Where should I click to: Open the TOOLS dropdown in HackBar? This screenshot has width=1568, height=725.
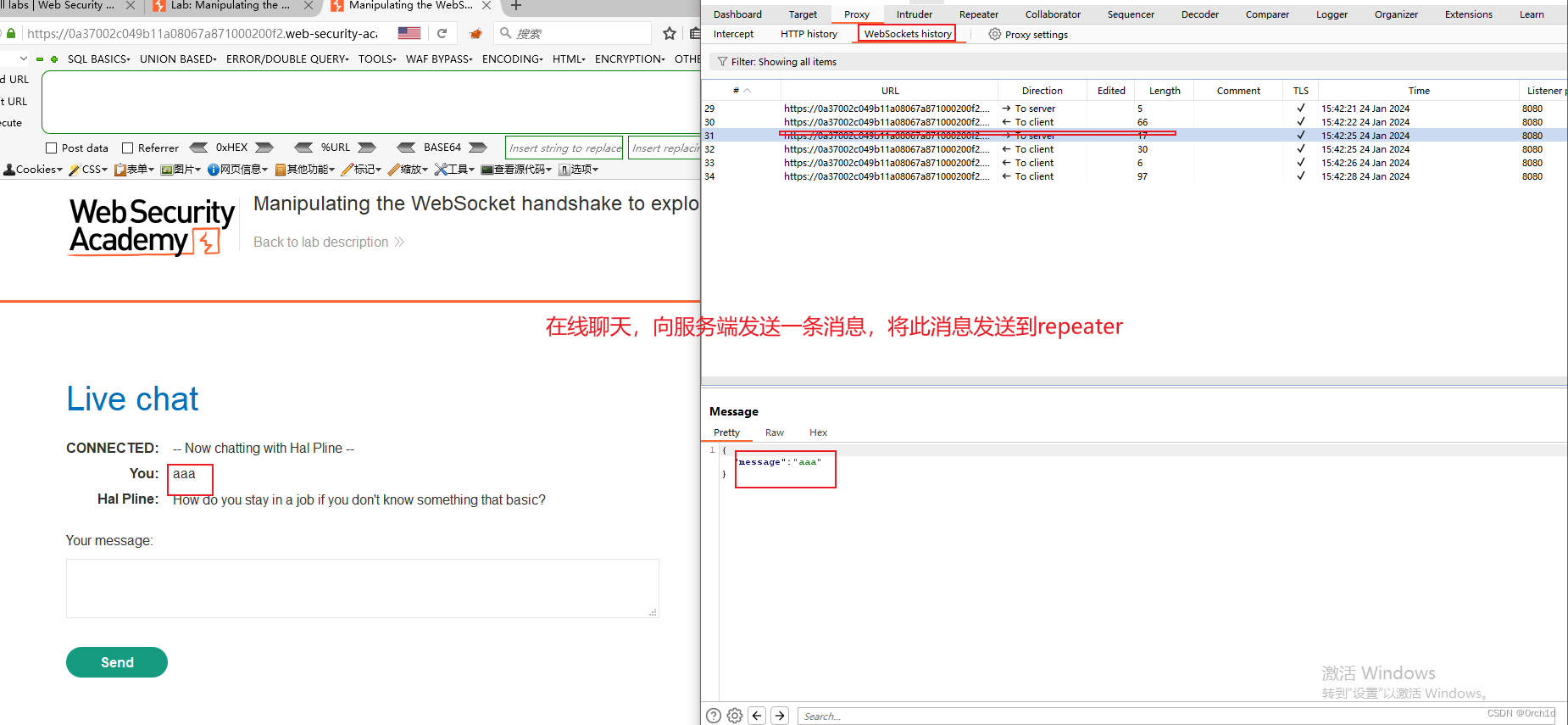377,59
